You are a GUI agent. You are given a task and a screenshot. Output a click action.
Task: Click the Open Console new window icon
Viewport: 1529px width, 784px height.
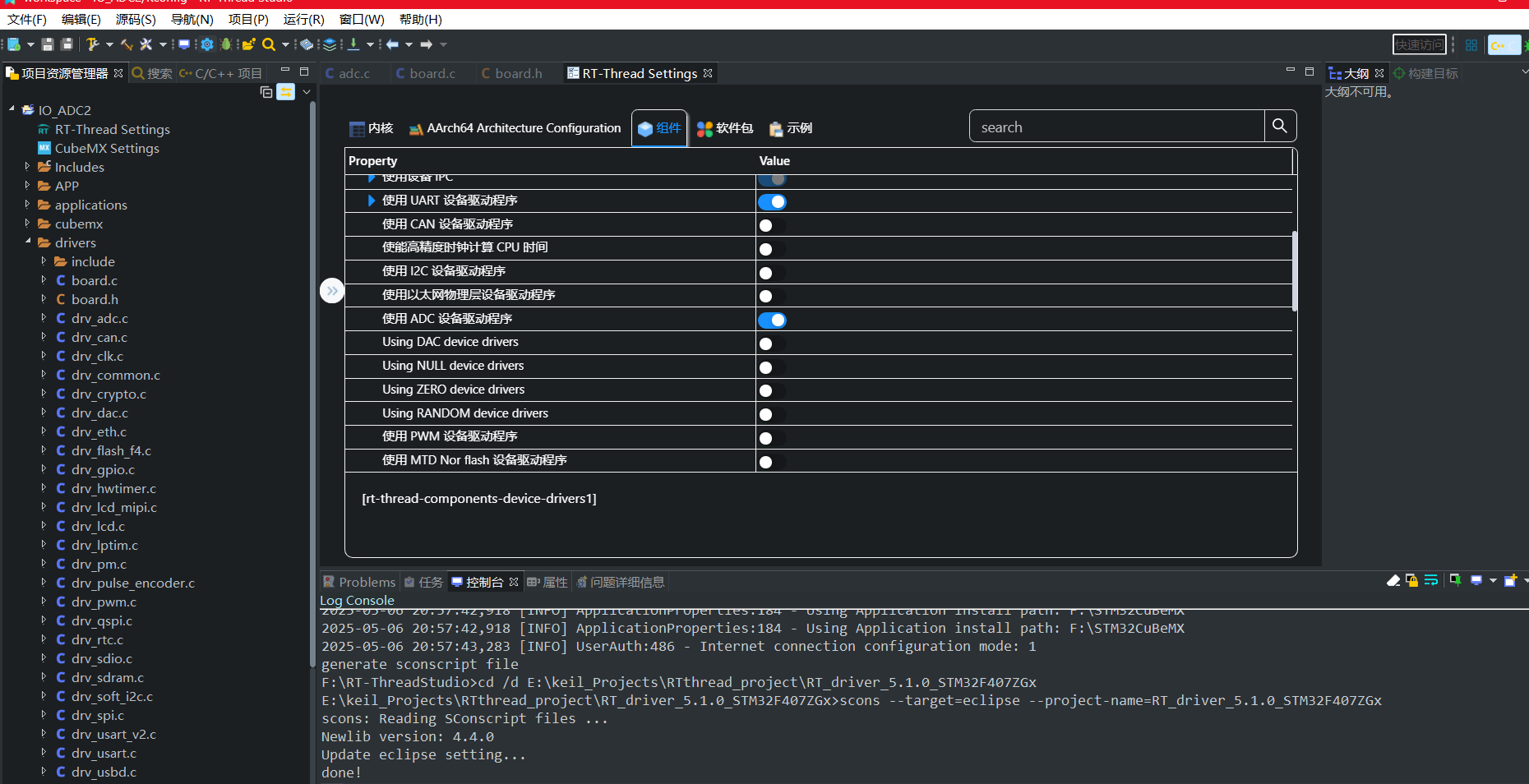[1511, 581]
